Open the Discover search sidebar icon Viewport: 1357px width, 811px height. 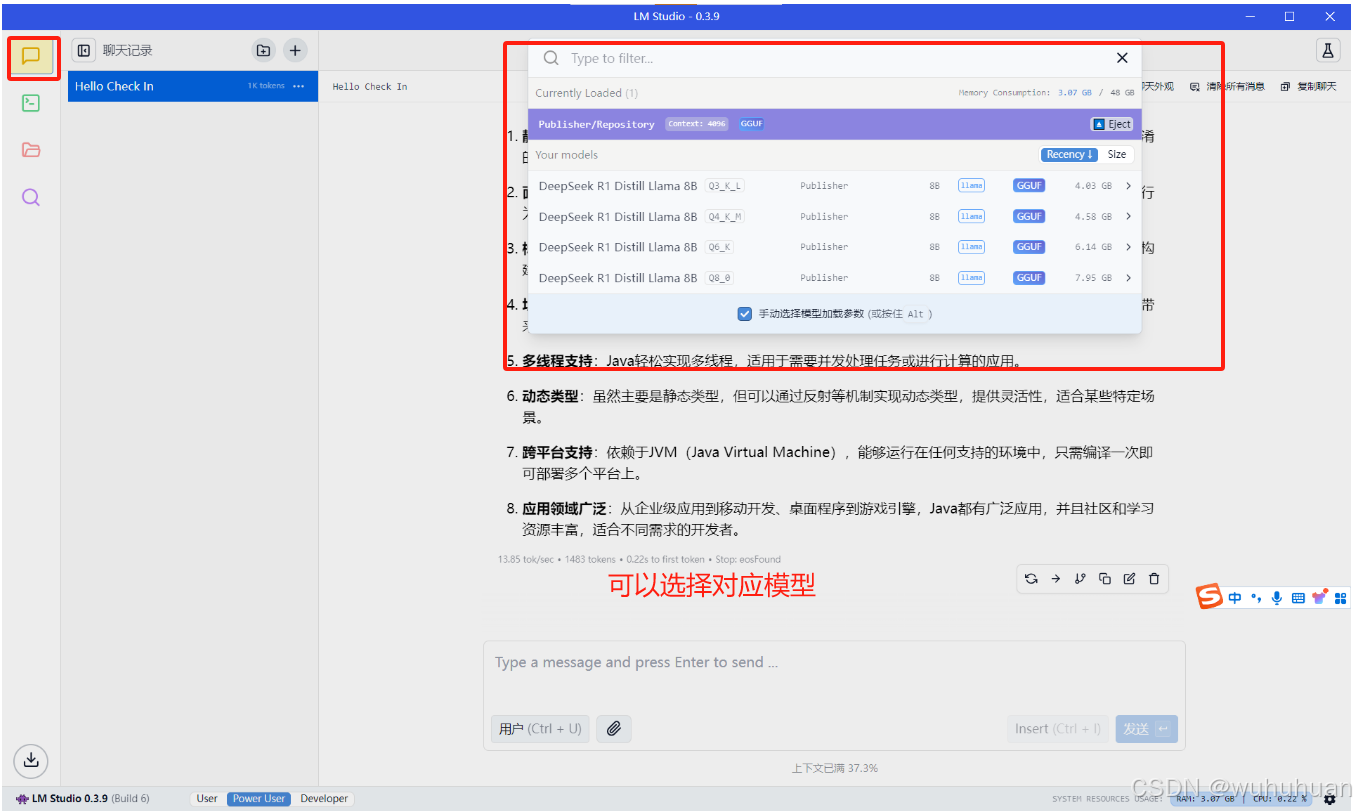[x=31, y=197]
